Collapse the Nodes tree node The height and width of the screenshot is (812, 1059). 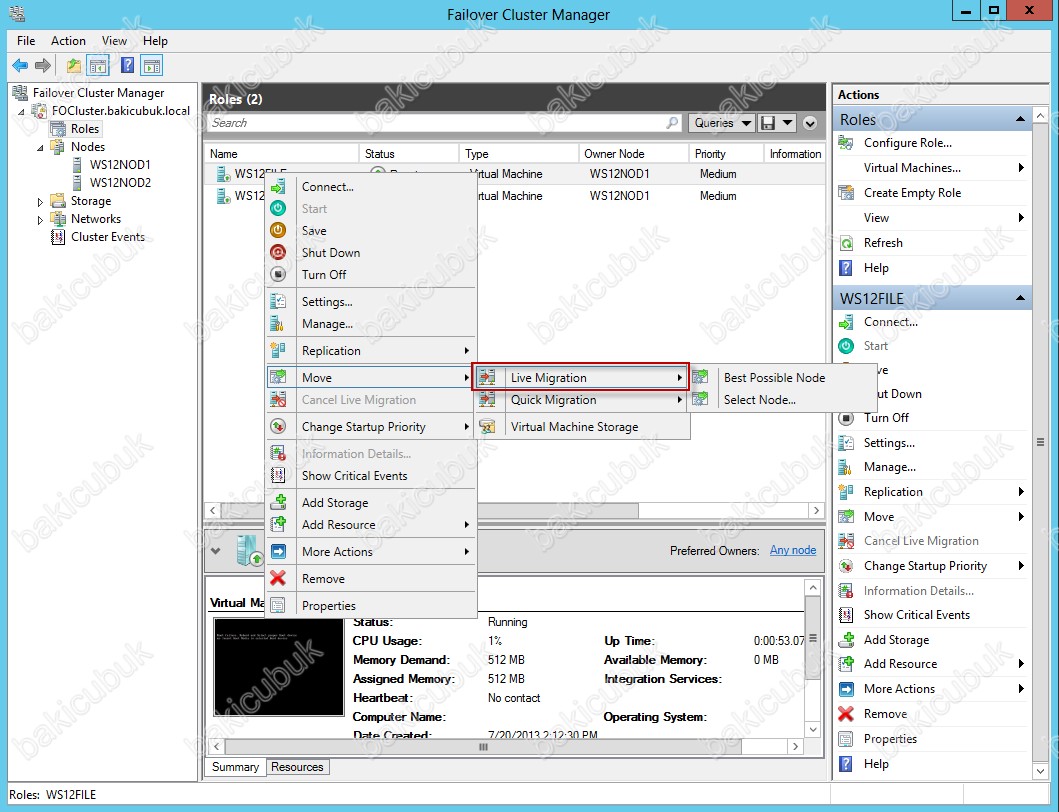click(x=40, y=147)
